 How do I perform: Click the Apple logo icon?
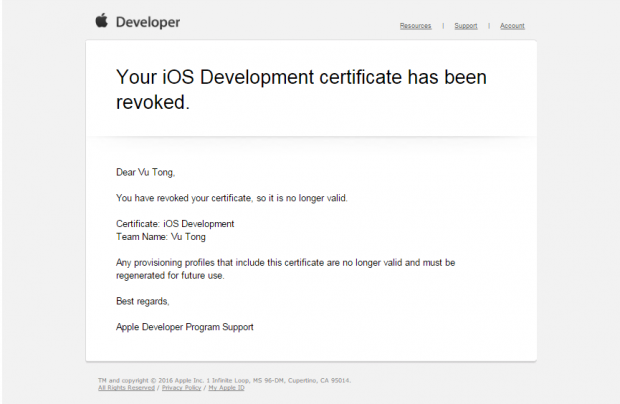pos(101,20)
